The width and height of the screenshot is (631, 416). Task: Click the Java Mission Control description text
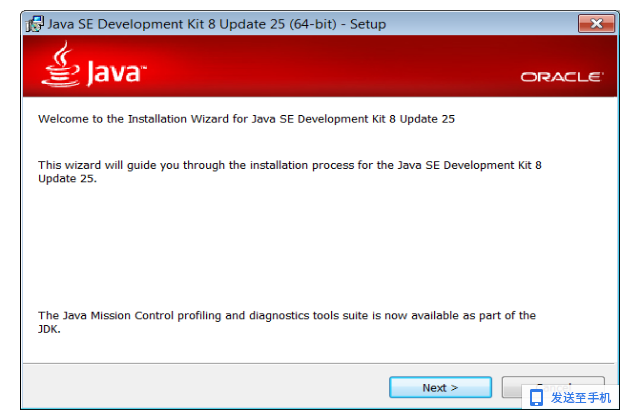[287, 322]
